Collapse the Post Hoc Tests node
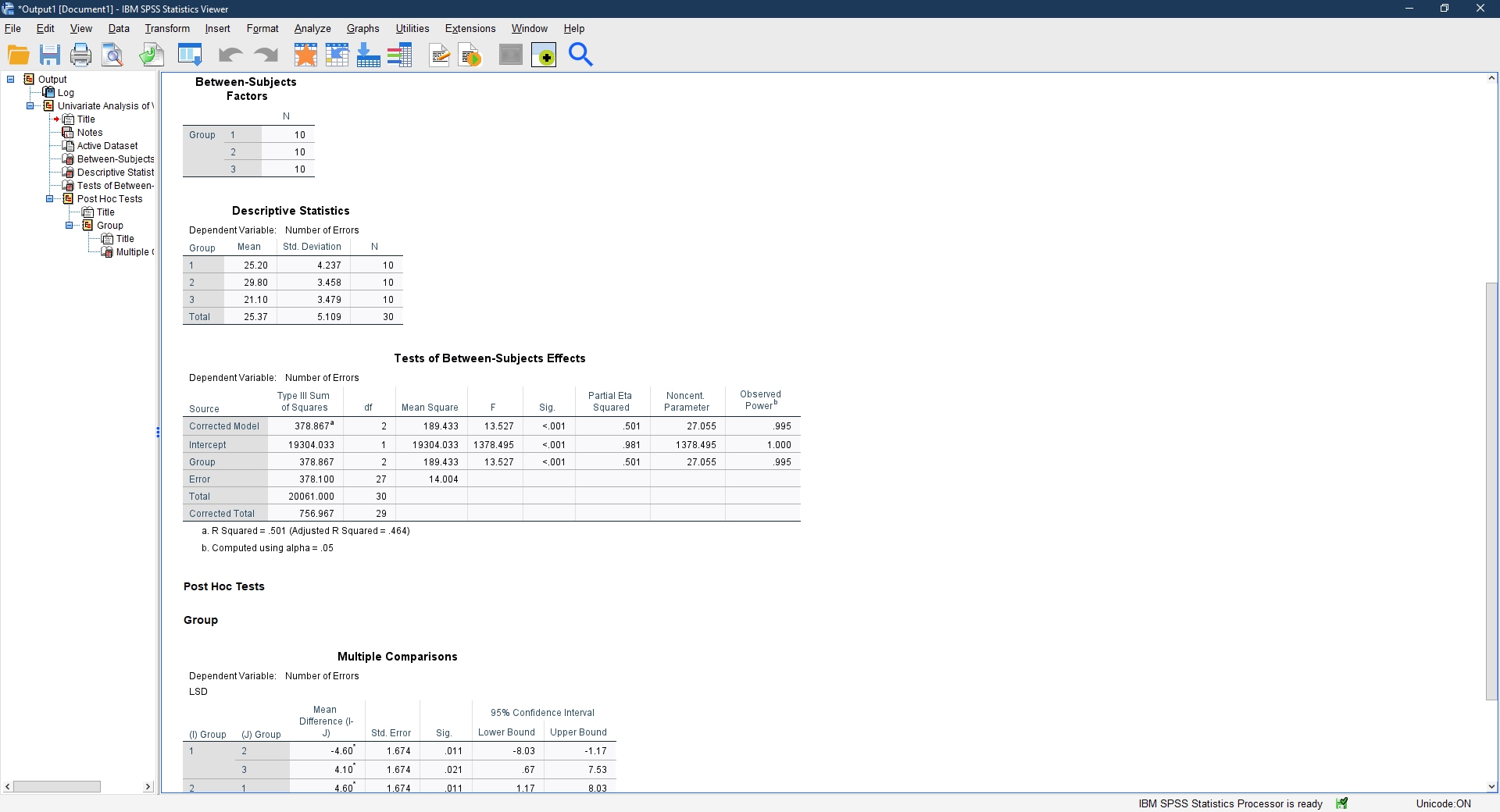1500x812 pixels. 50,198
